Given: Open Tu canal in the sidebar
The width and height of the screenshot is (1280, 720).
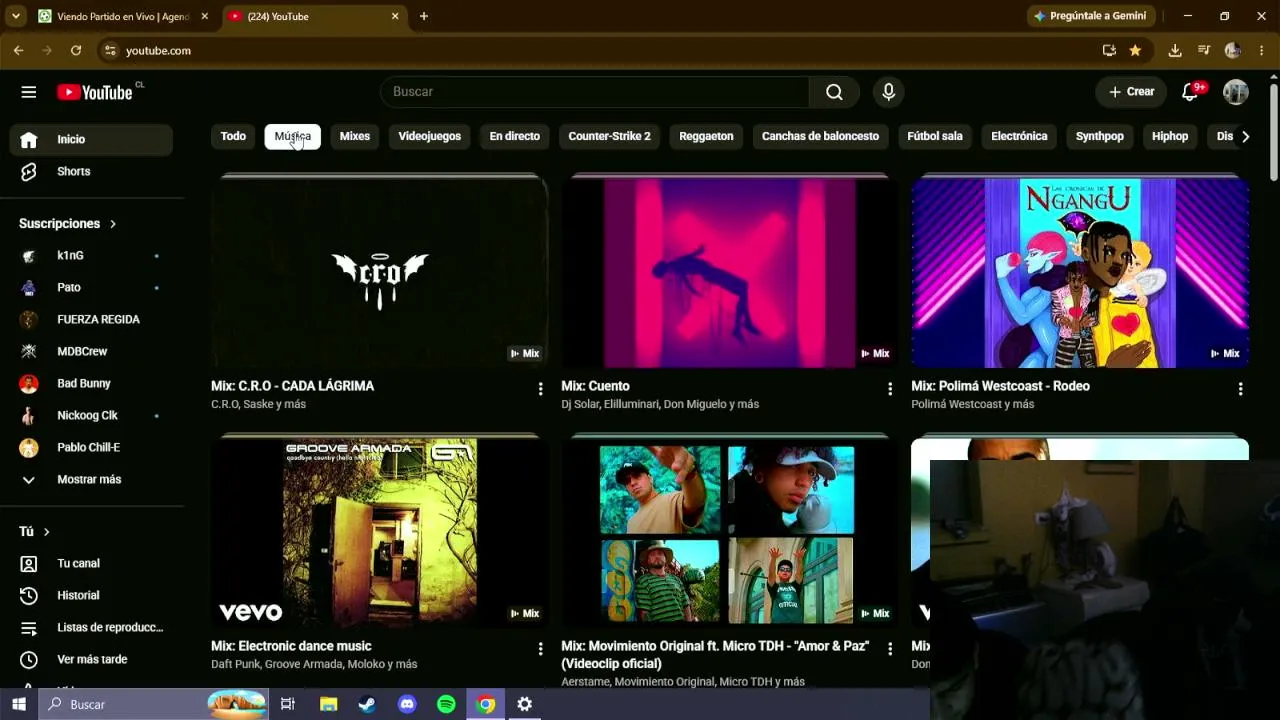Looking at the screenshot, I should click(x=92, y=563).
